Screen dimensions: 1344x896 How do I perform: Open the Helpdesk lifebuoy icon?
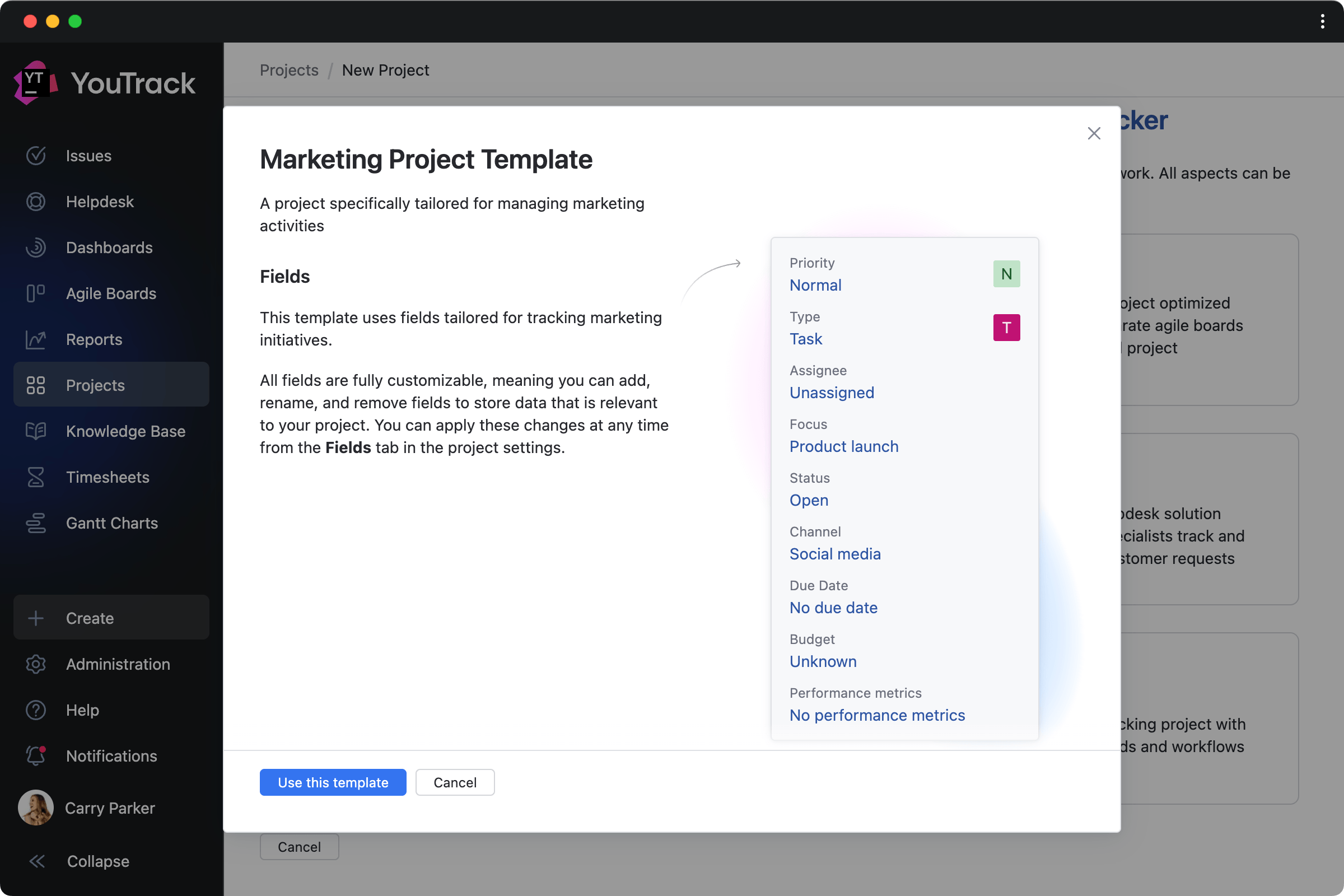pos(35,202)
